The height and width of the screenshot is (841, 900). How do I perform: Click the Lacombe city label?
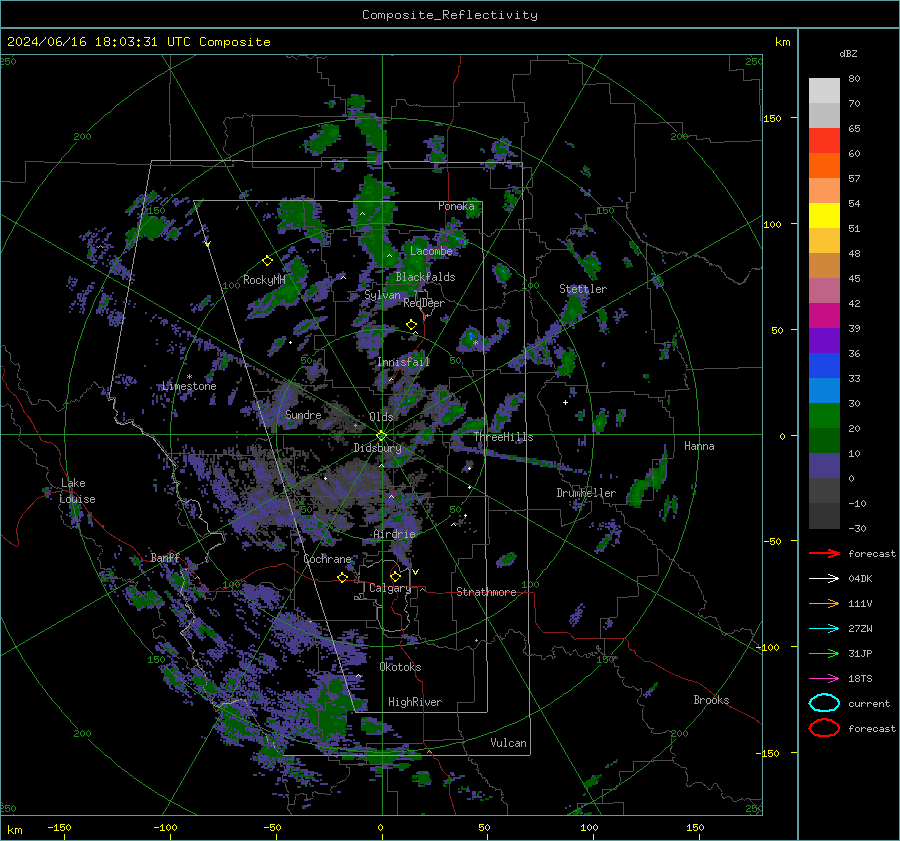click(x=431, y=251)
